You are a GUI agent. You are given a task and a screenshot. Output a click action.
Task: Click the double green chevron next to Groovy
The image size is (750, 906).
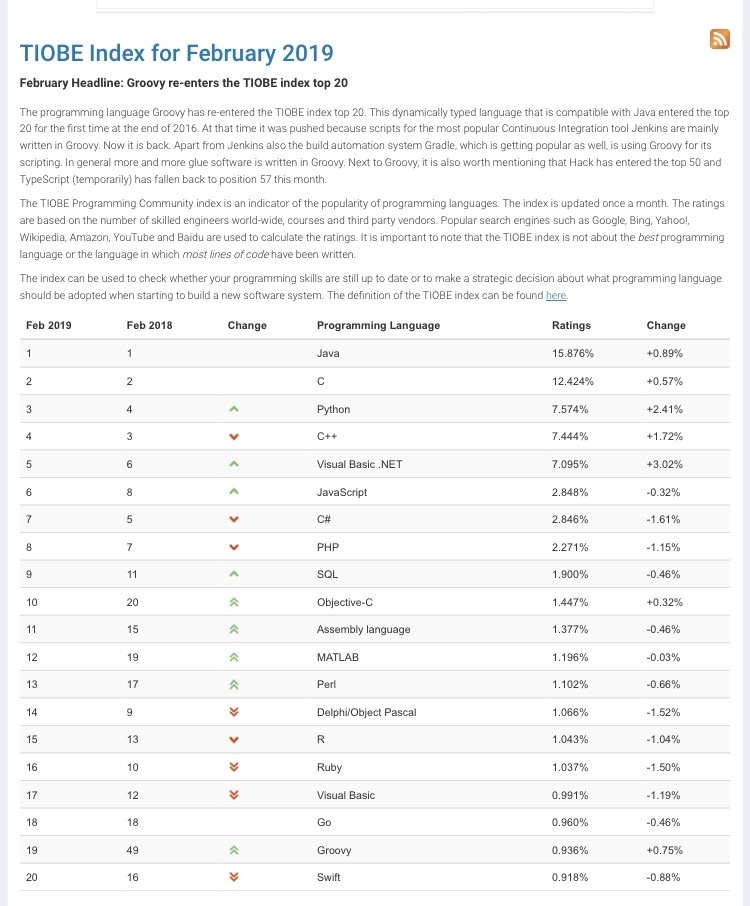[x=233, y=850]
